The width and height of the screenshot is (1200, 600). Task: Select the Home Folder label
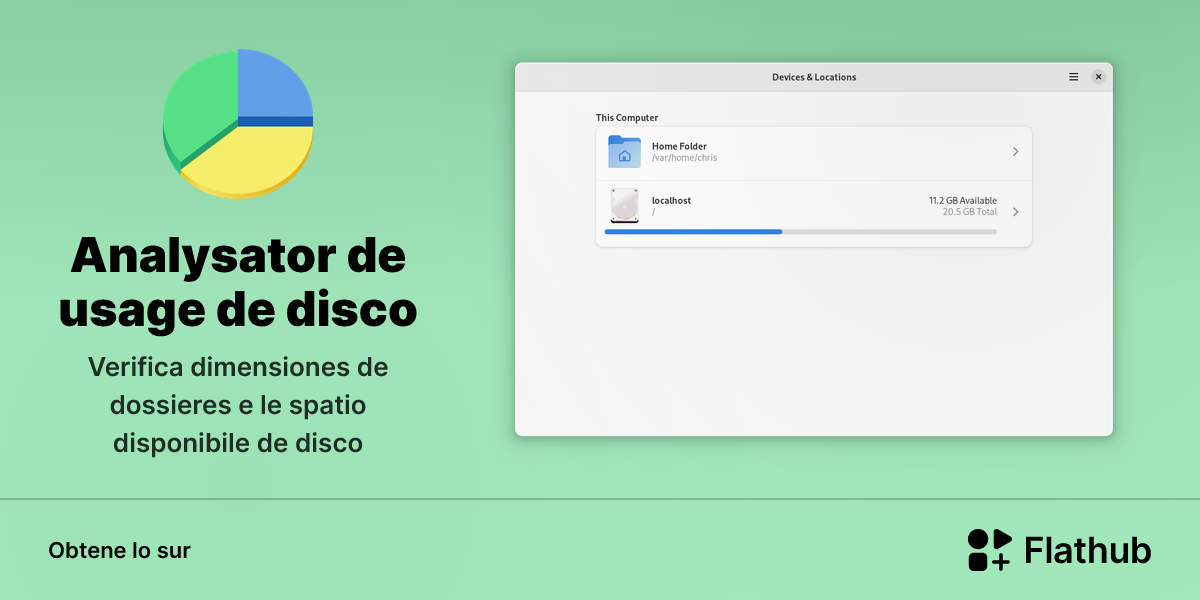[x=679, y=146]
